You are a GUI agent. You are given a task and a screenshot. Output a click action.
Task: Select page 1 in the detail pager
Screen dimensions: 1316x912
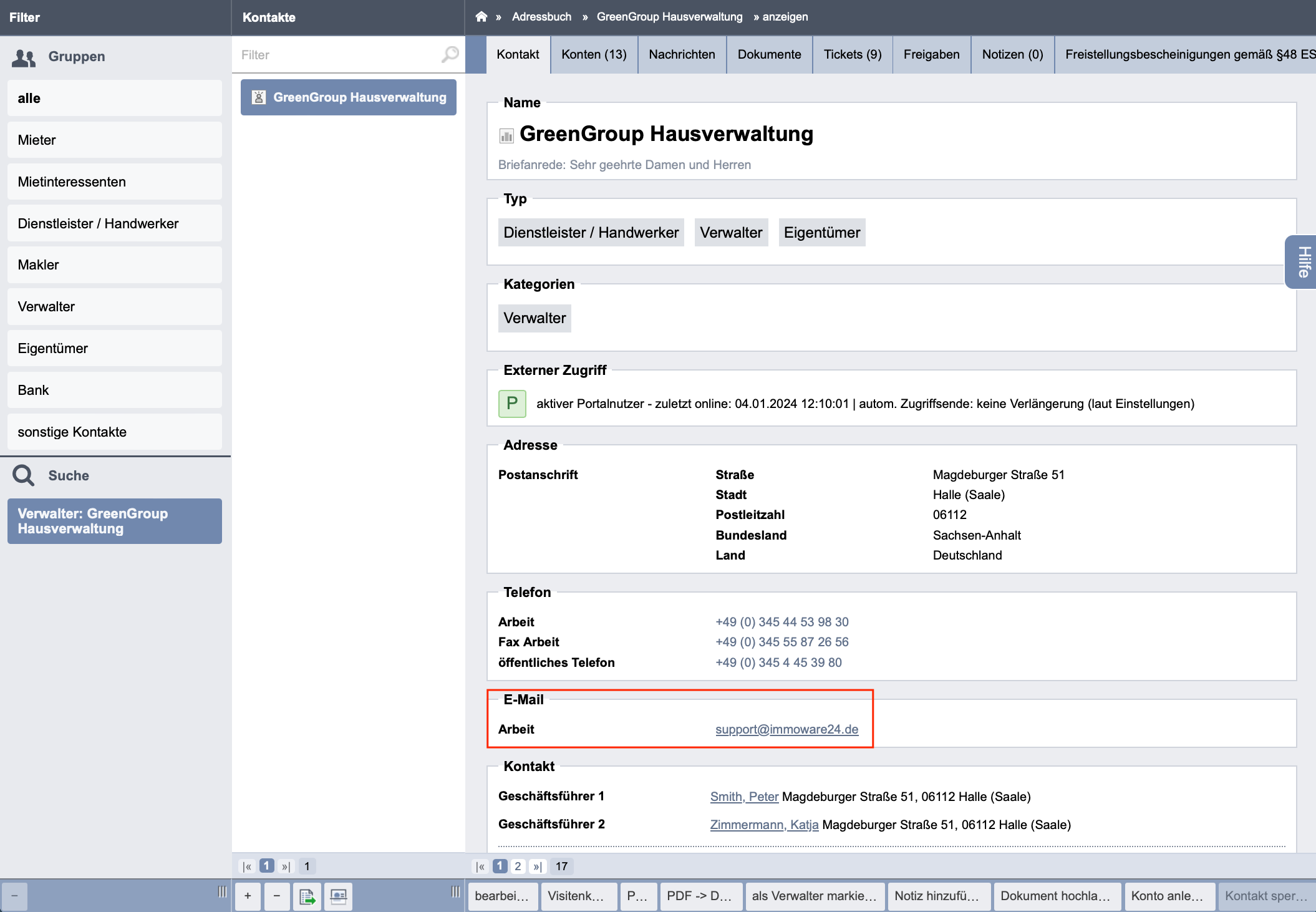click(500, 866)
